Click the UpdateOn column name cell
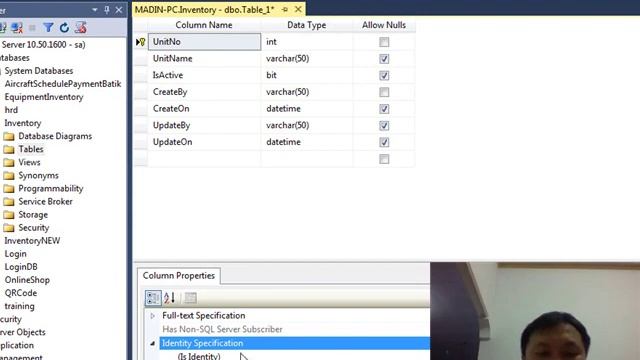The image size is (640, 360). coord(204,142)
